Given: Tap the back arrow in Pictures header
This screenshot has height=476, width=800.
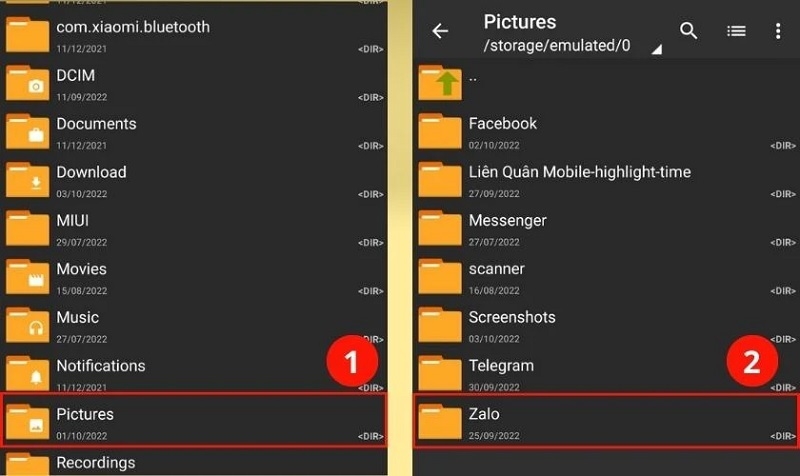Looking at the screenshot, I should 440,31.
